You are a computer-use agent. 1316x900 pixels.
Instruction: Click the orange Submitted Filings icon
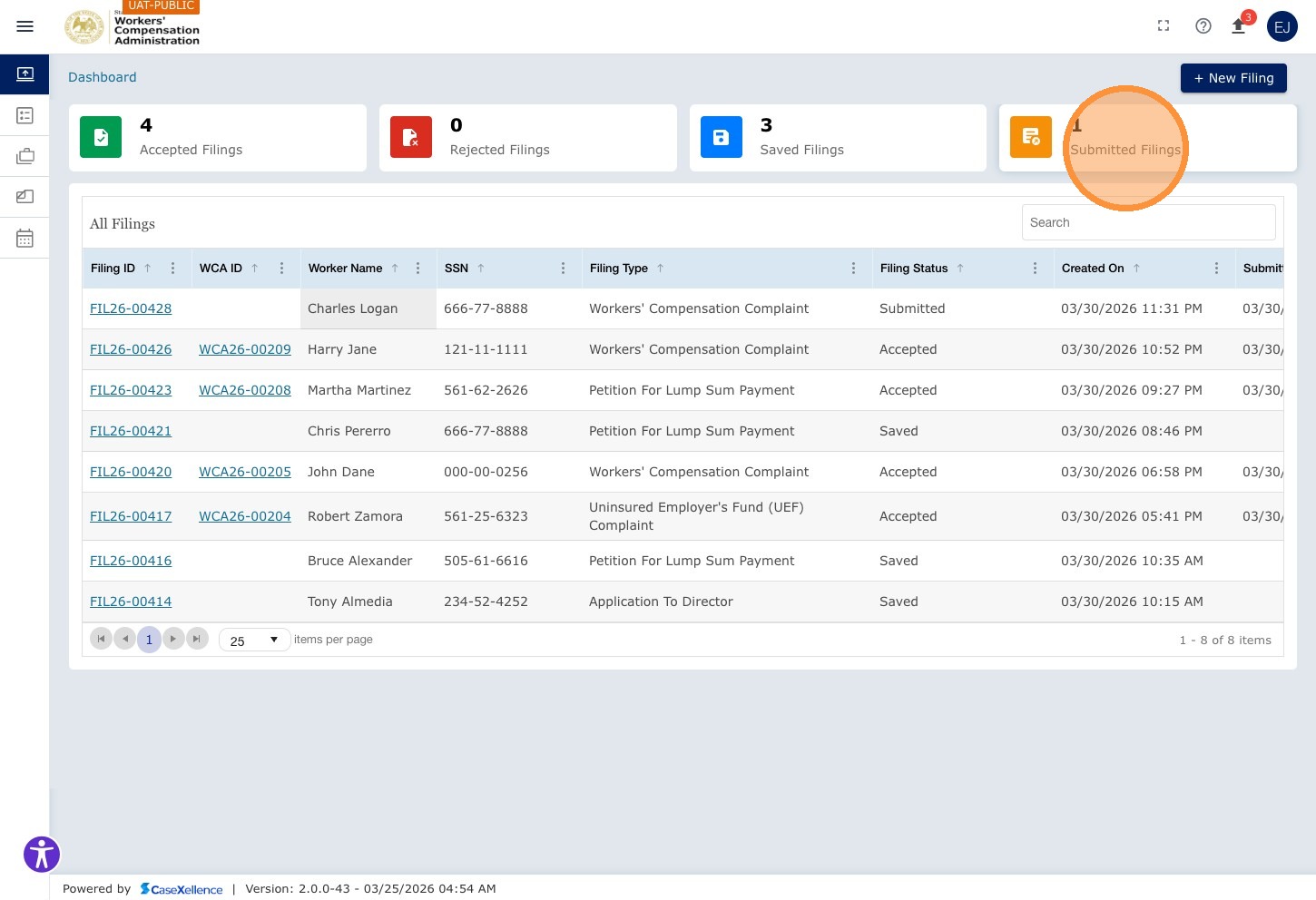pos(1031,137)
